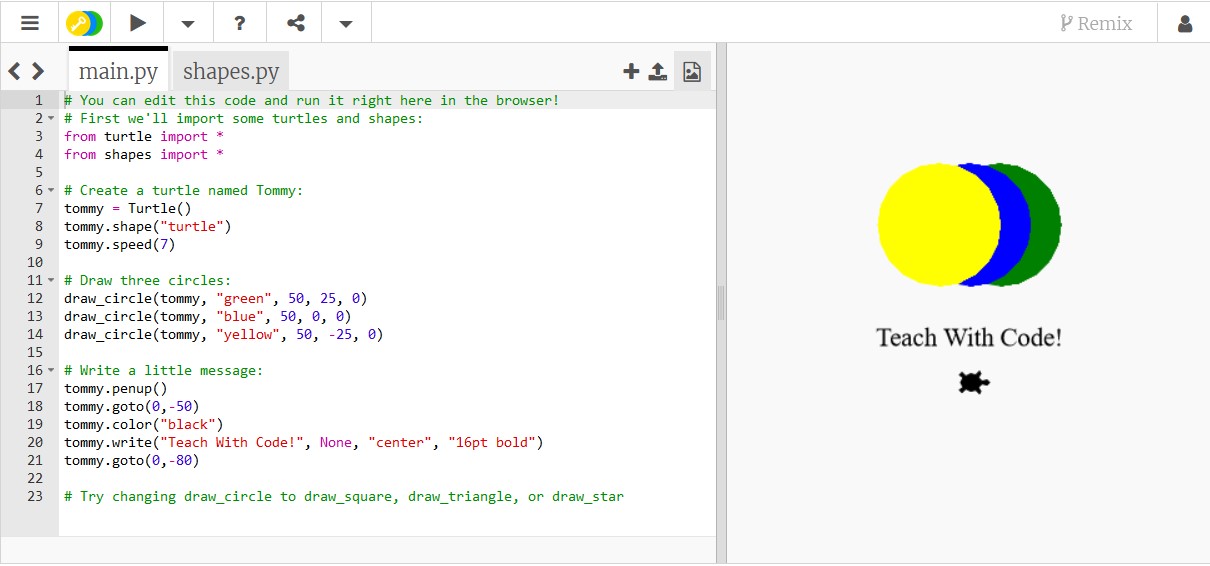Screen dimensions: 1210x566
Task: Open the user account icon
Action: [x=1185, y=23]
